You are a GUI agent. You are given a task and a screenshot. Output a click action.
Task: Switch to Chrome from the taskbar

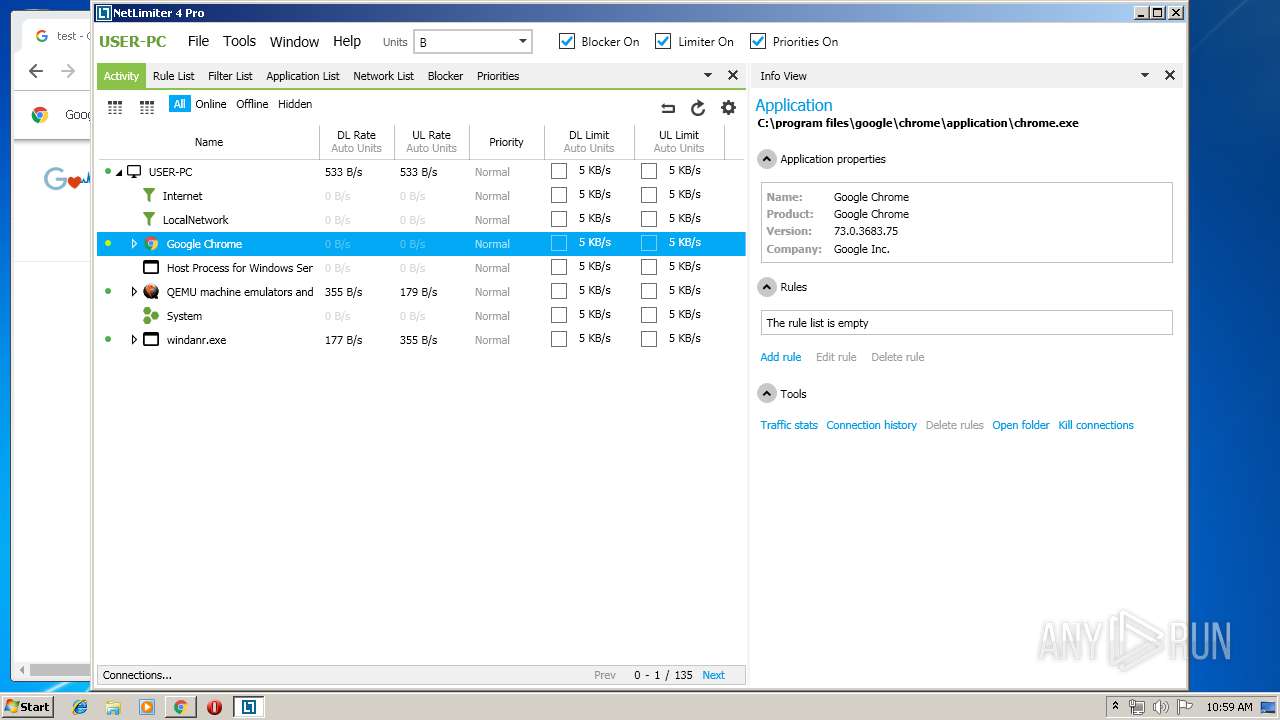(x=180, y=707)
